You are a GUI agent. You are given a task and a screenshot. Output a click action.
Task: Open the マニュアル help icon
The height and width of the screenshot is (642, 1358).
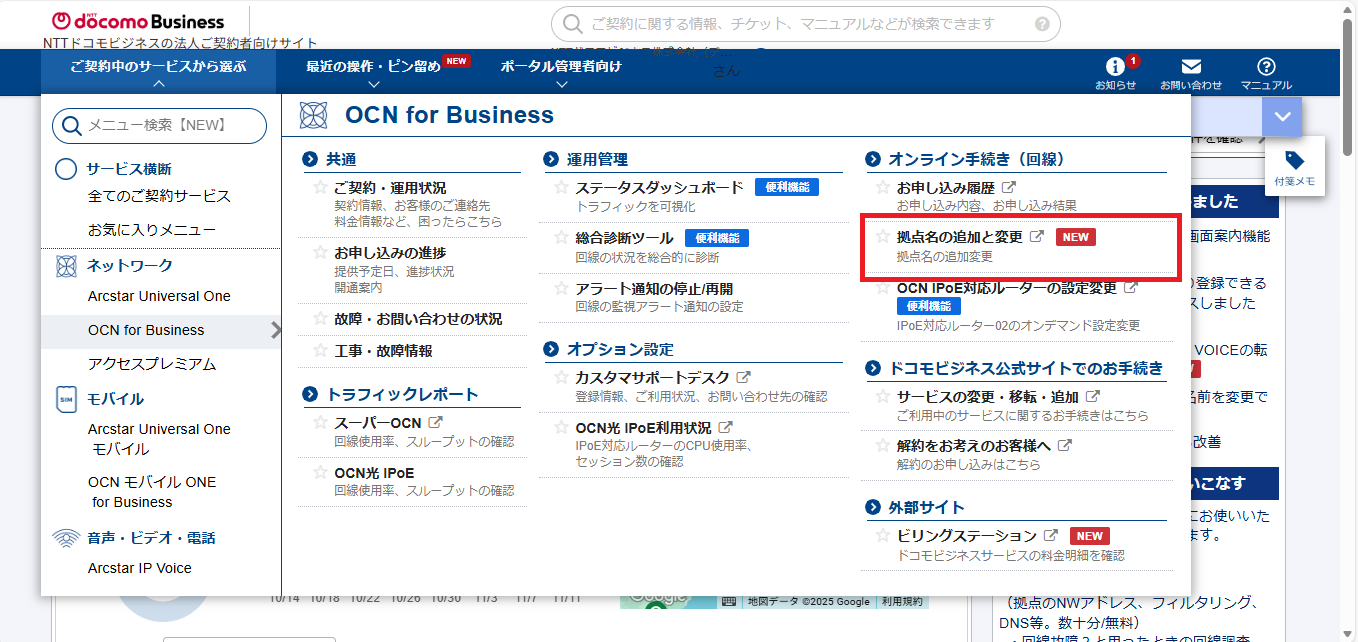pyautogui.click(x=1266, y=68)
